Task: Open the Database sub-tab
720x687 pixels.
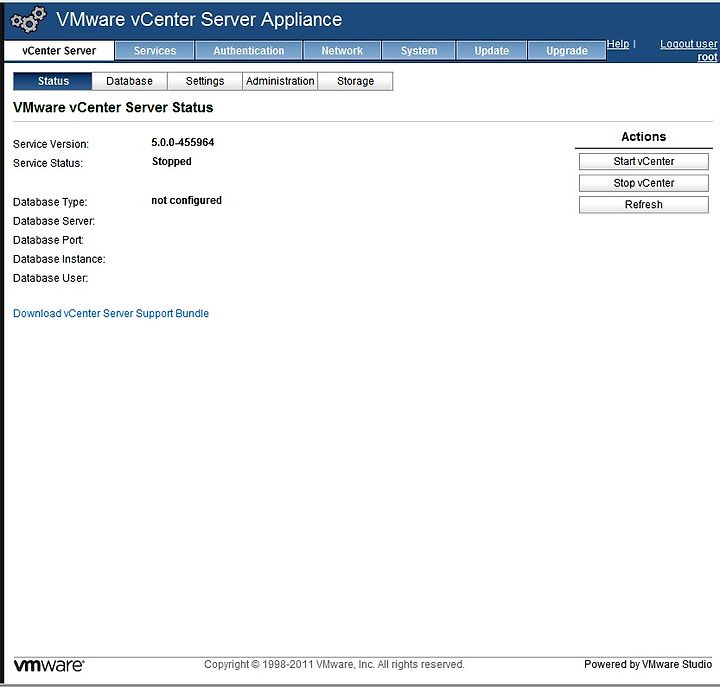Action: 129,81
